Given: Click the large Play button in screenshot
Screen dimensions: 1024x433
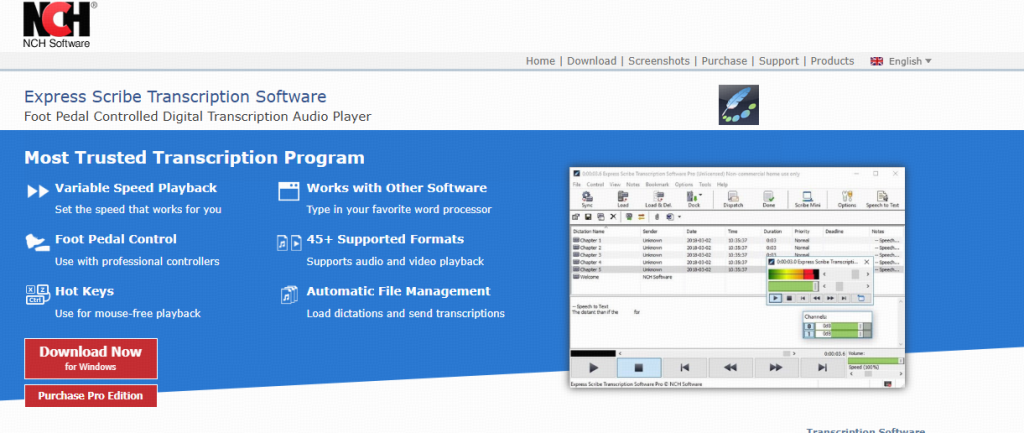Looking at the screenshot, I should (594, 368).
